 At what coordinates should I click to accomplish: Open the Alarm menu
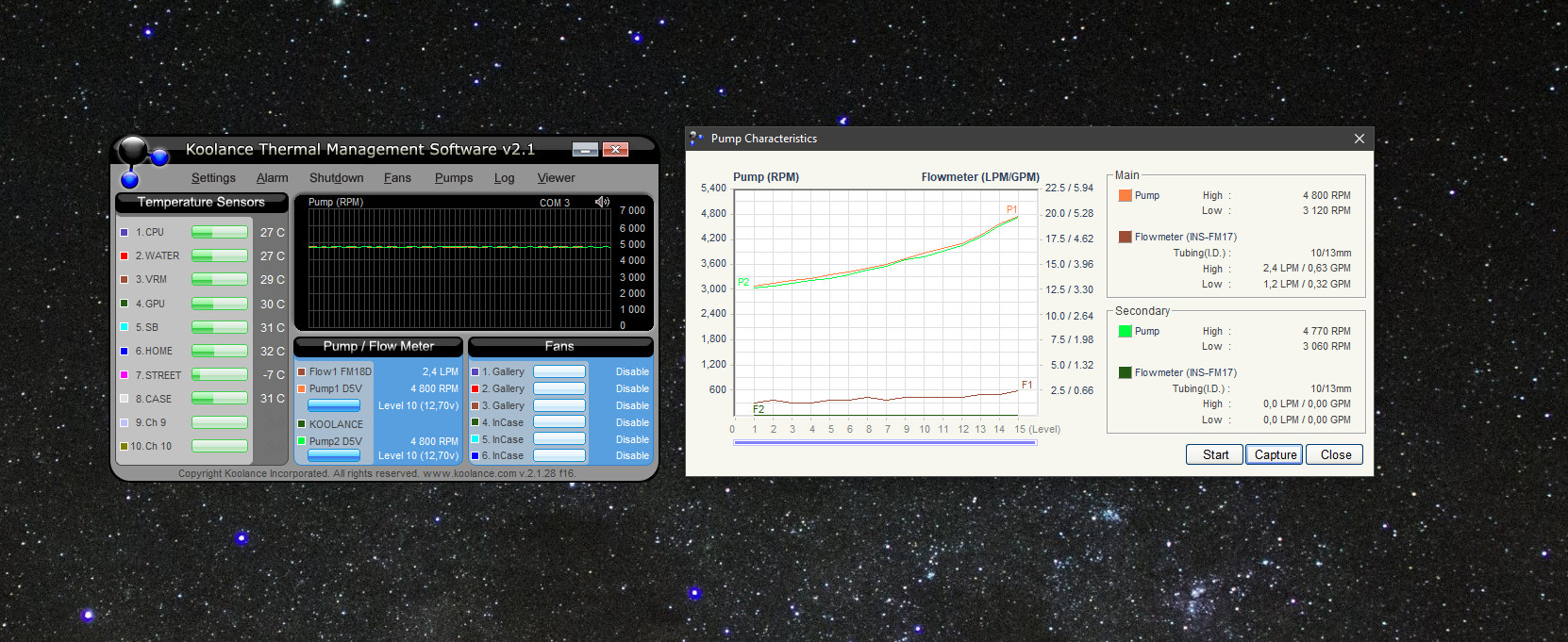point(272,178)
